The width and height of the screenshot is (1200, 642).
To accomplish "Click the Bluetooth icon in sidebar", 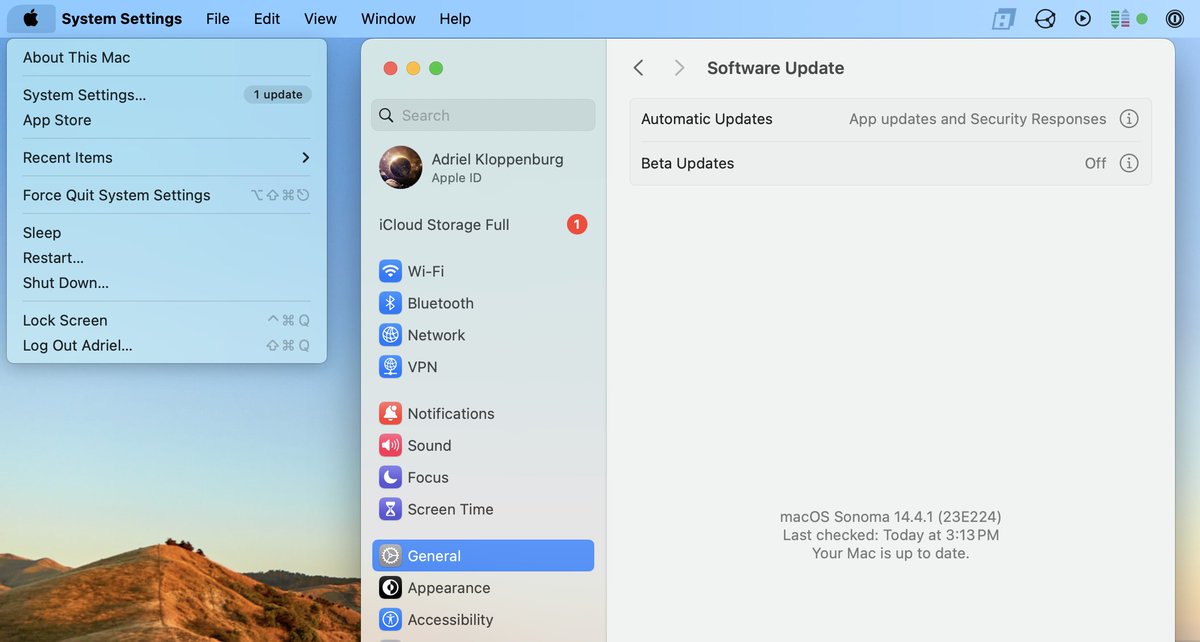I will tap(390, 303).
